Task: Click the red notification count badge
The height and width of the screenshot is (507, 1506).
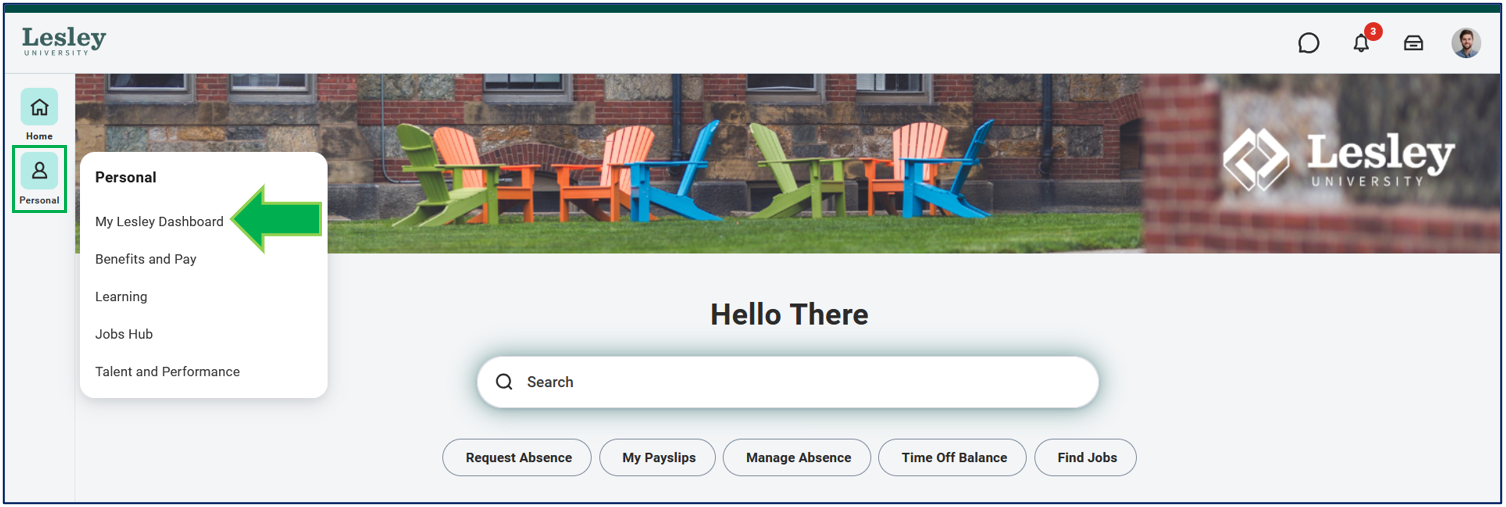Action: click(1373, 32)
